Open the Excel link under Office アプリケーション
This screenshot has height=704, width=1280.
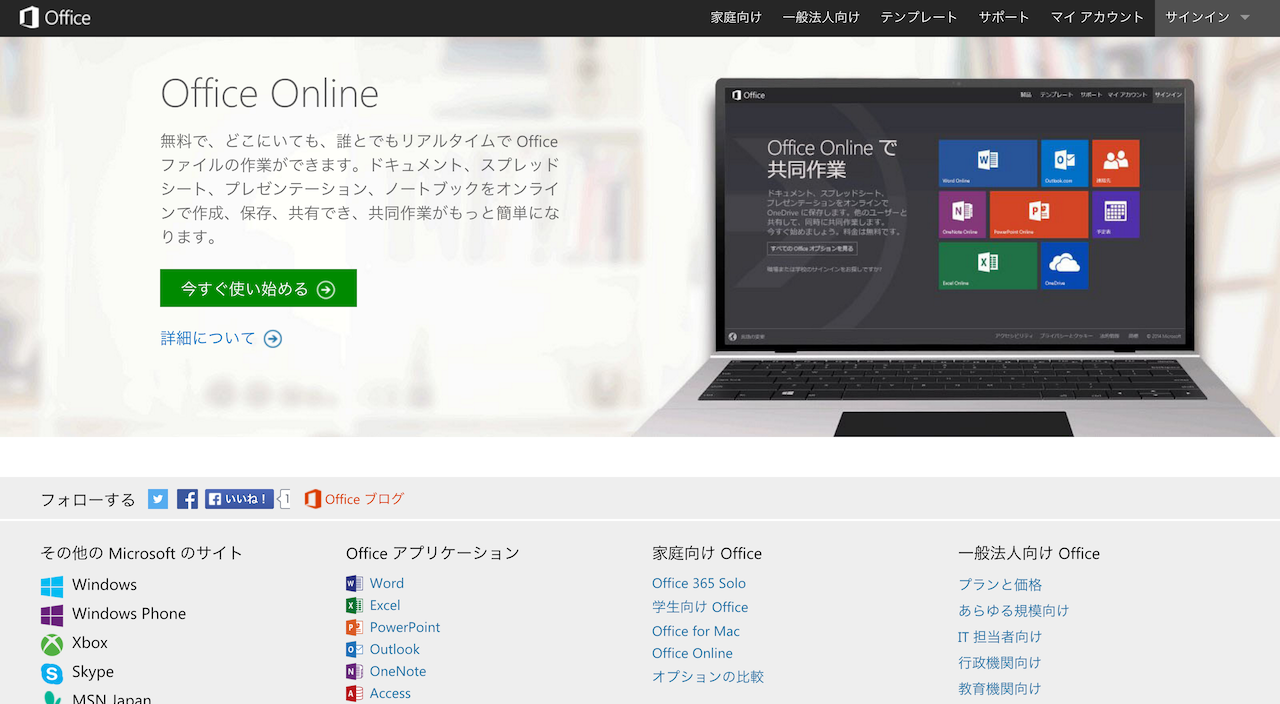point(385,605)
